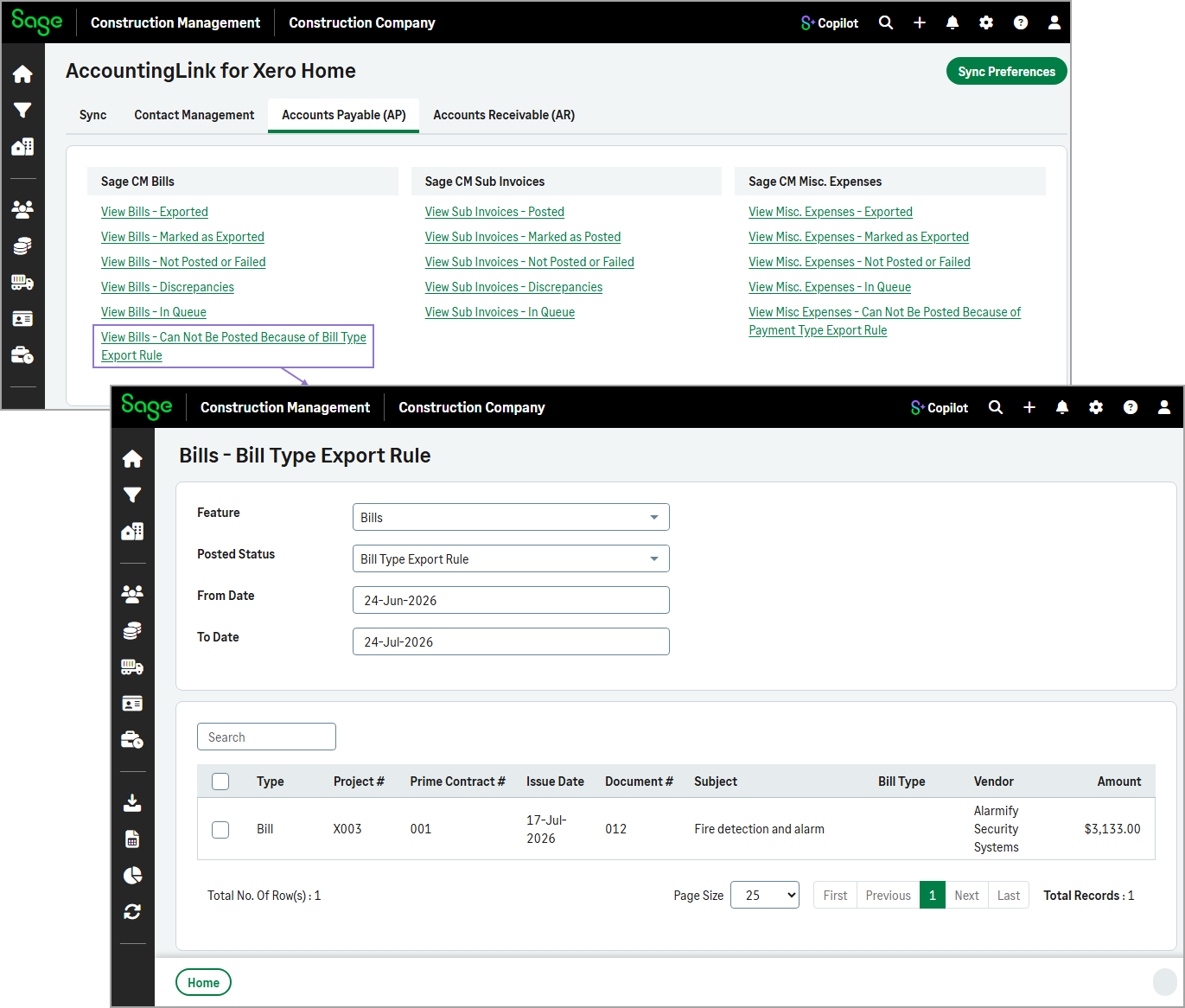Click the Sage logo in the front window
Viewport: 1185px width, 1008px height.
coord(147,407)
